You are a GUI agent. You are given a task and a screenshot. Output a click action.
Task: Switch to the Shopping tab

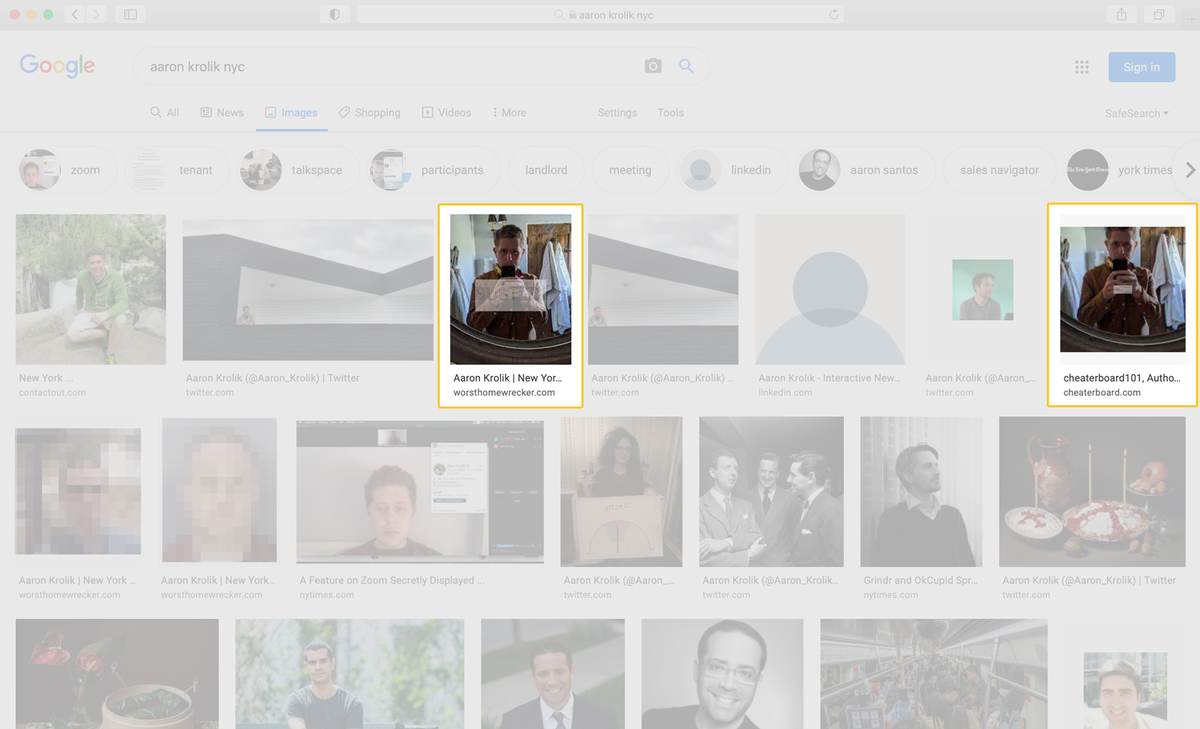pos(369,113)
